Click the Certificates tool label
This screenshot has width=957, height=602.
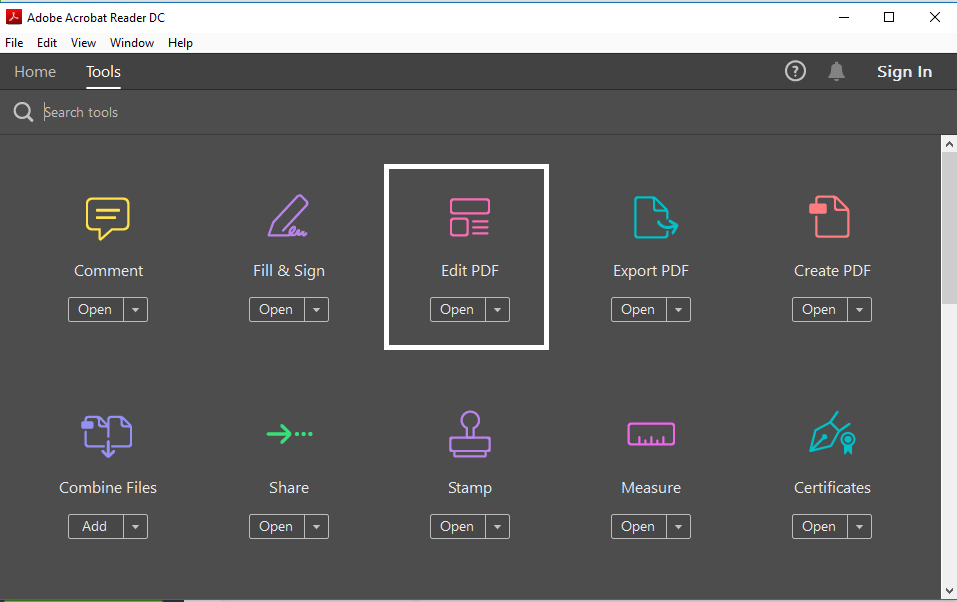coord(832,487)
